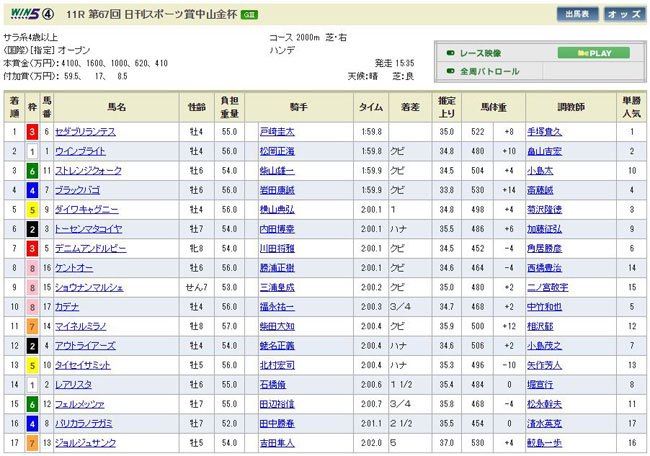This screenshot has height=456, width=650.
Task: Open horse link ブラックバゴ
Action: [x=76, y=190]
